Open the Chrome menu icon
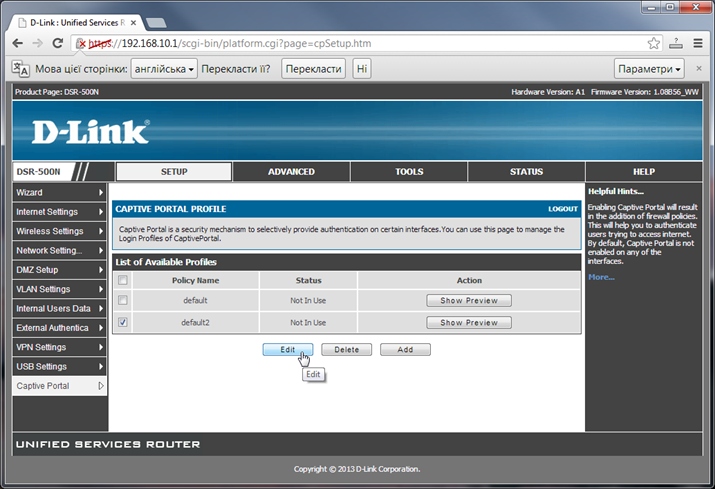The height and width of the screenshot is (489, 715). point(697,44)
